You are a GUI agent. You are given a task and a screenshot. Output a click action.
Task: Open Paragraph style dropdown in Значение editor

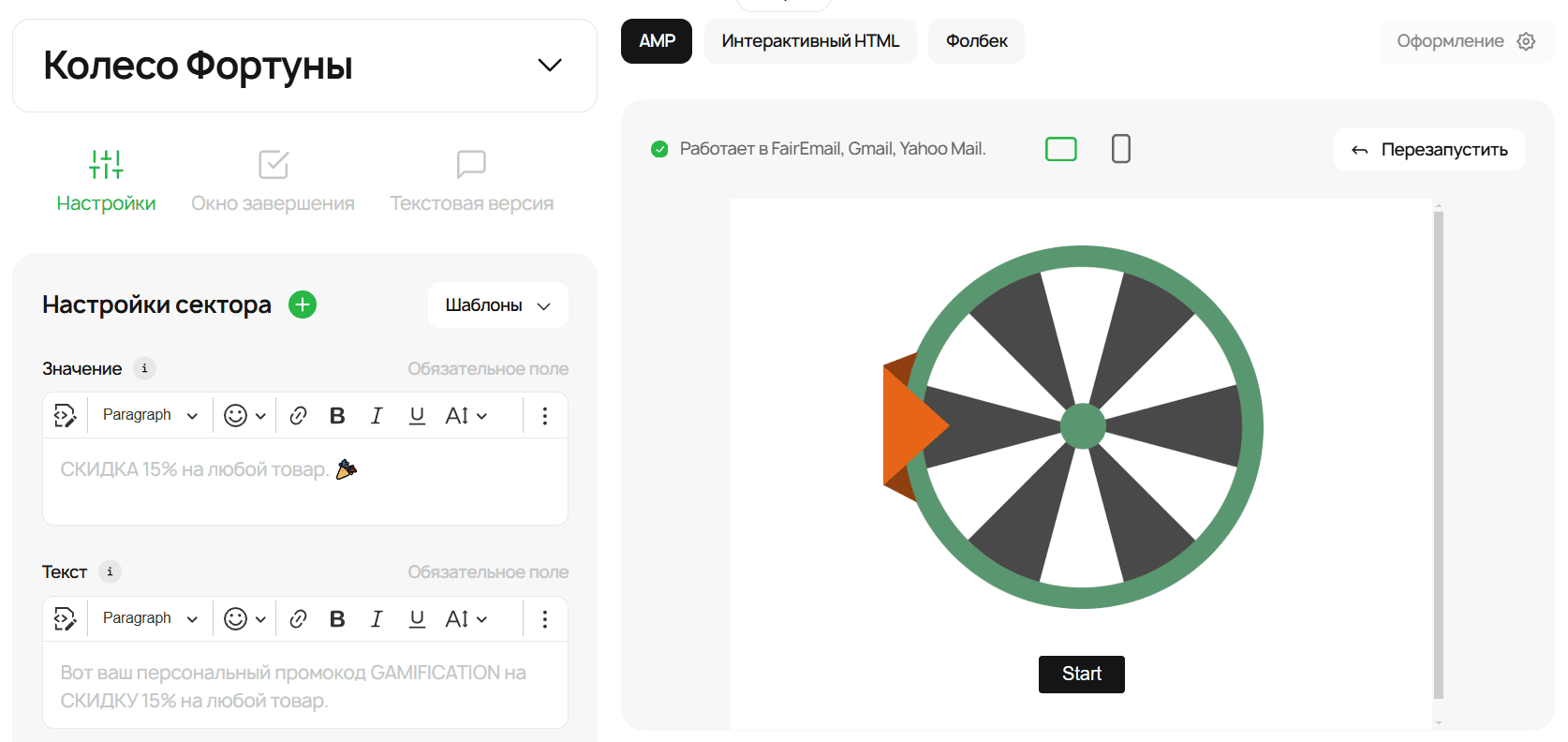coord(150,415)
